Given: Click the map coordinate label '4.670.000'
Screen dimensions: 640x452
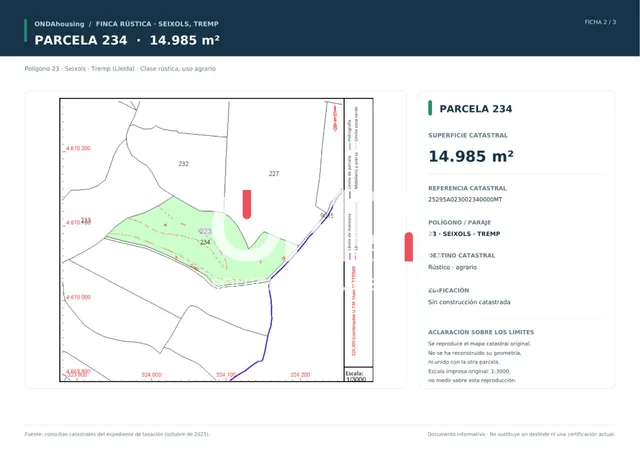Looking at the screenshot, I should 78,297.
